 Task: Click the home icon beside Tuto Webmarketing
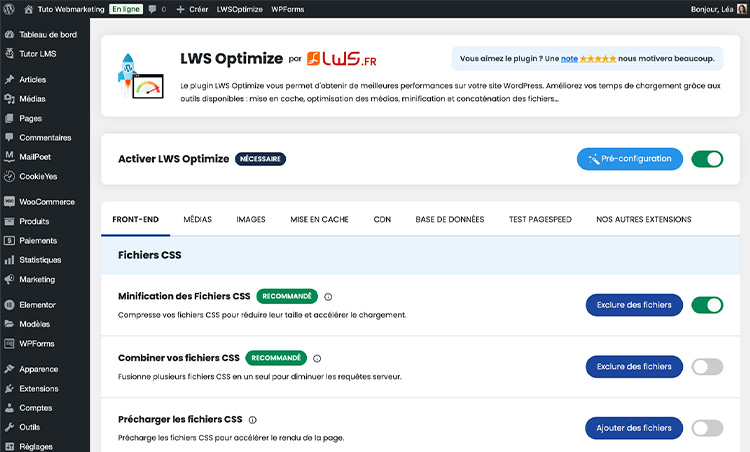(x=28, y=9)
